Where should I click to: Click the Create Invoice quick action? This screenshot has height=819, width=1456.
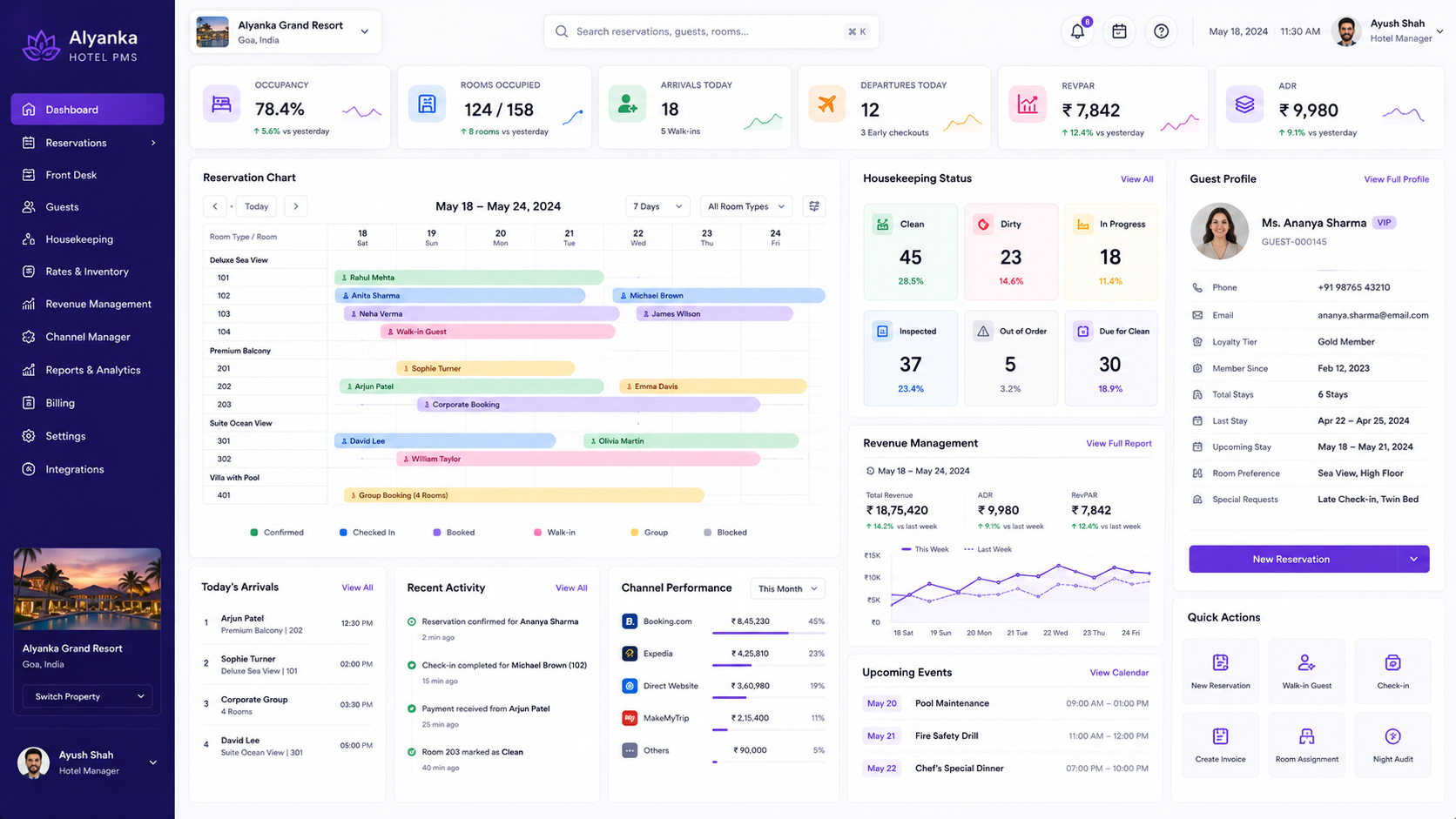click(1220, 744)
